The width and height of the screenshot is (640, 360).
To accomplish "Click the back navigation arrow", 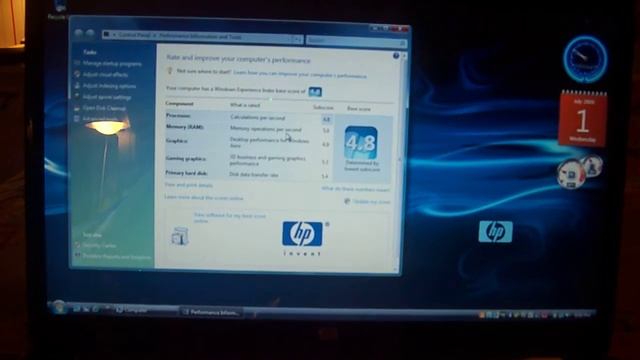I will [x=79, y=33].
